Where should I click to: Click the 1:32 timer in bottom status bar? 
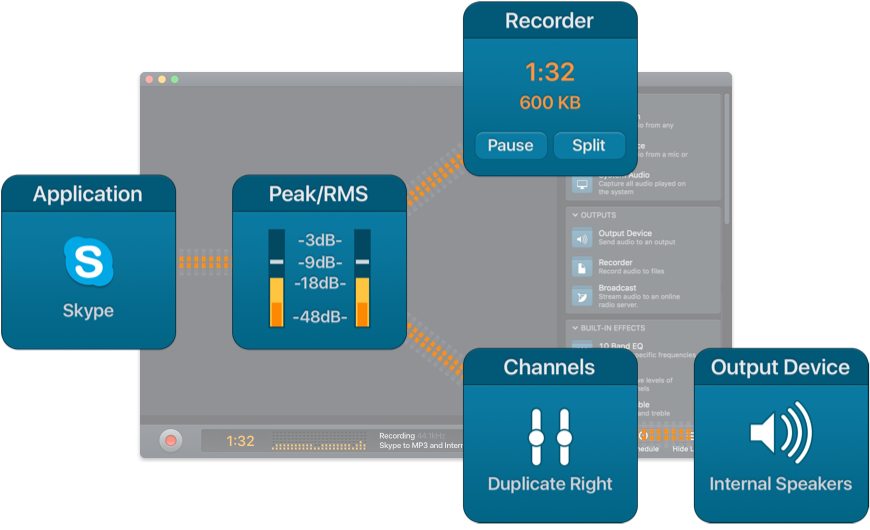point(240,441)
